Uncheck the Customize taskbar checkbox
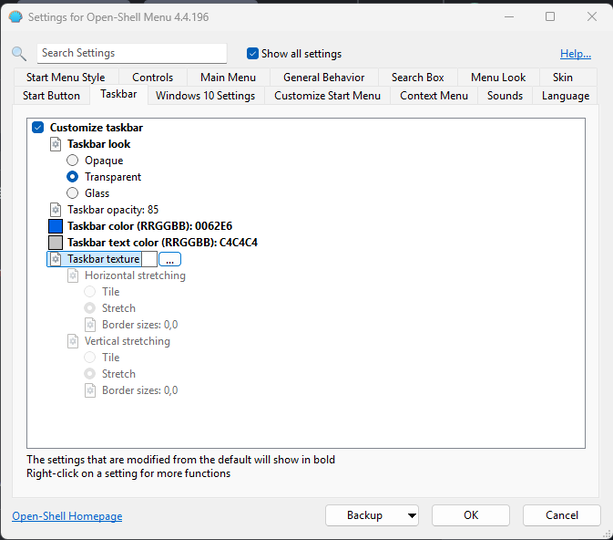 tap(38, 127)
